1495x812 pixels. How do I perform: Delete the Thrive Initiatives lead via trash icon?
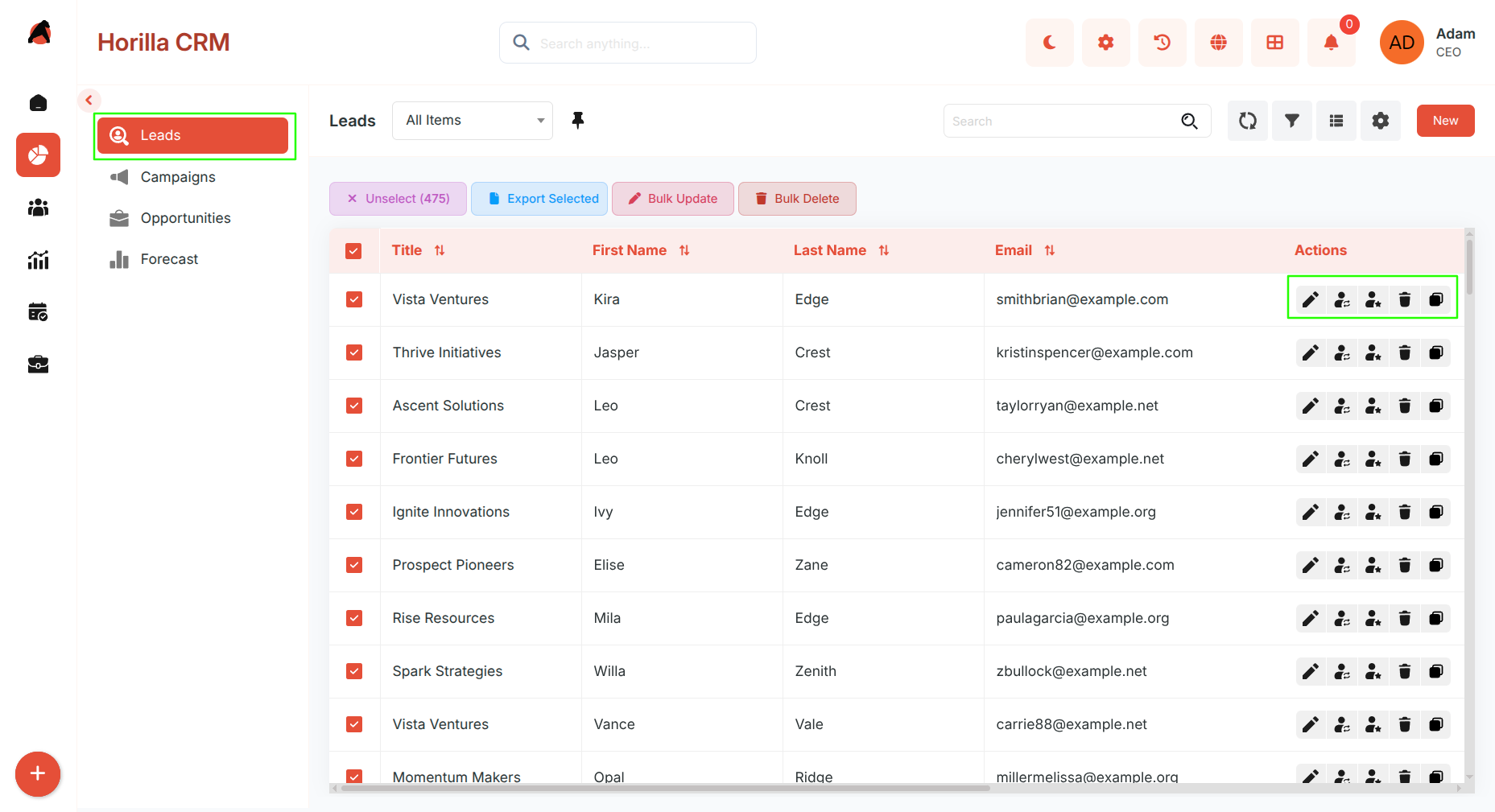coord(1405,352)
